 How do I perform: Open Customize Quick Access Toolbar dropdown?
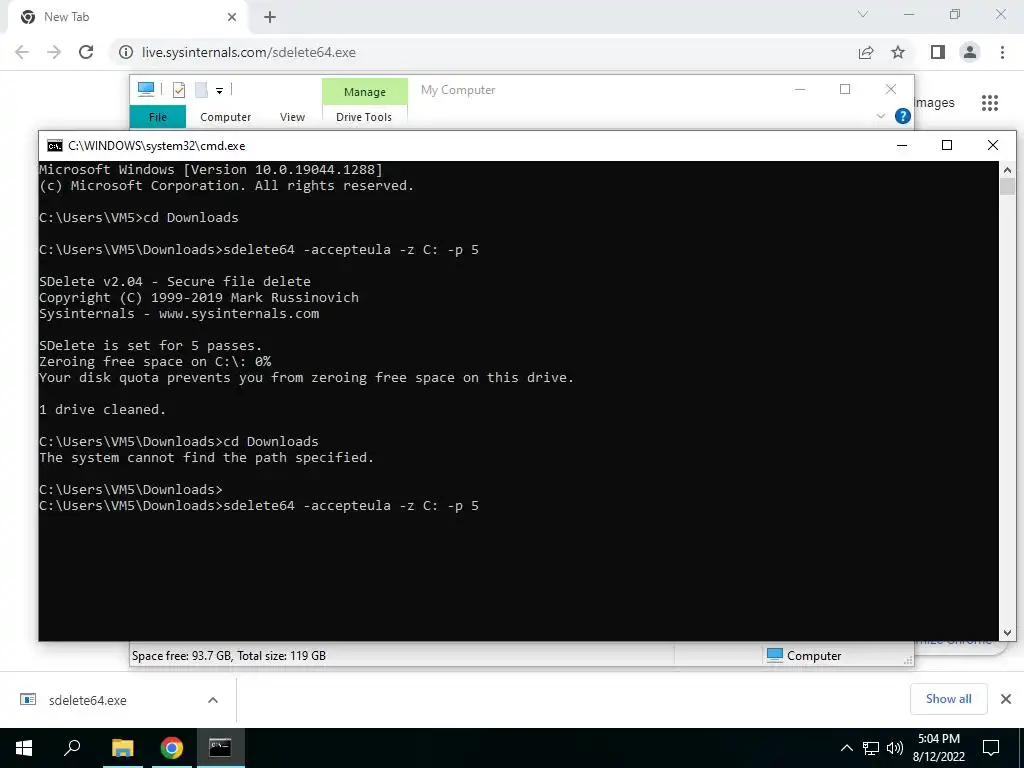(x=219, y=91)
